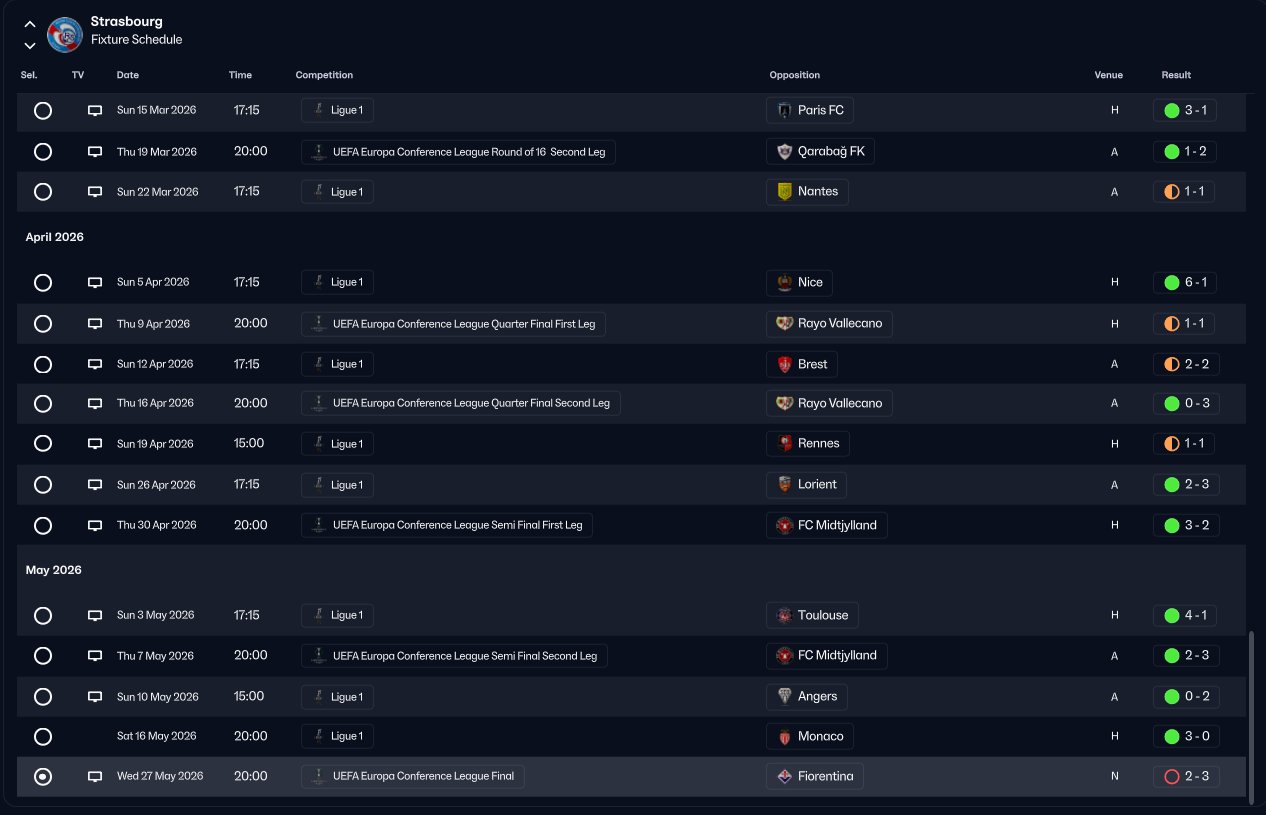The image size is (1266, 815).
Task: Open the FC Midtjylland opposition on 30 Apr
Action: (x=826, y=526)
